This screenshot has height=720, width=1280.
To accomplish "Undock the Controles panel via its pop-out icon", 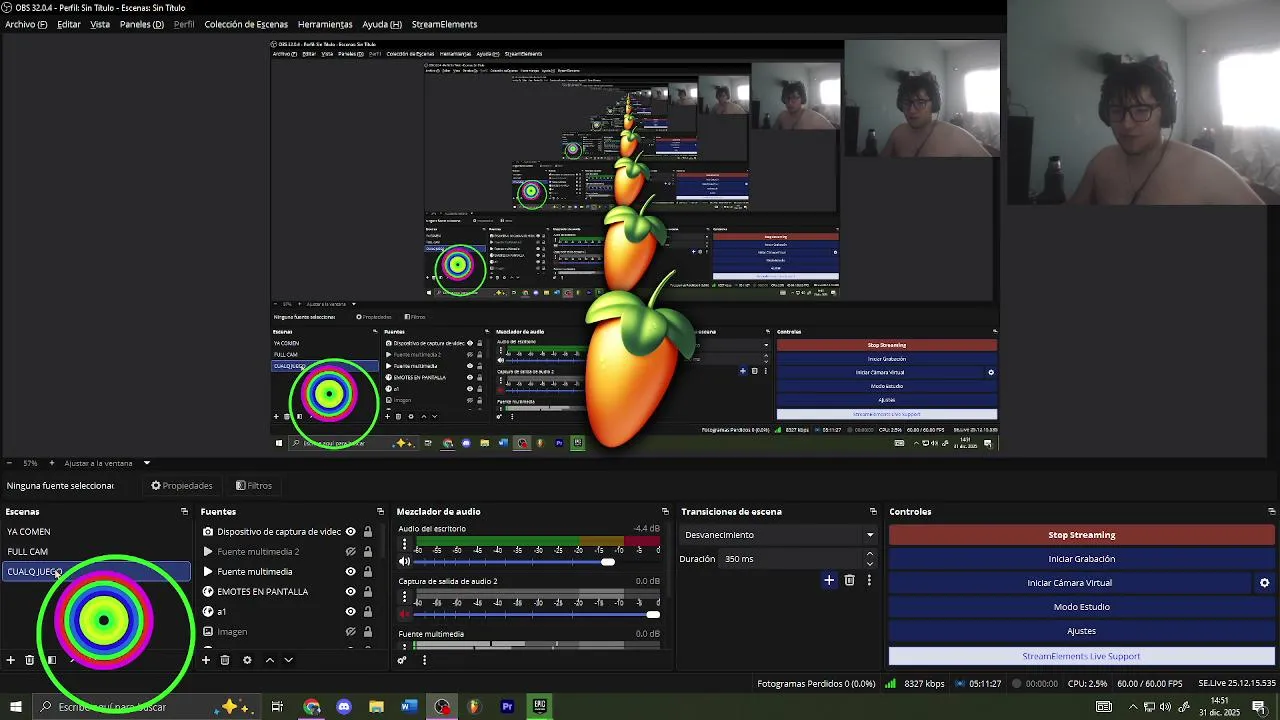I will point(1271,512).
